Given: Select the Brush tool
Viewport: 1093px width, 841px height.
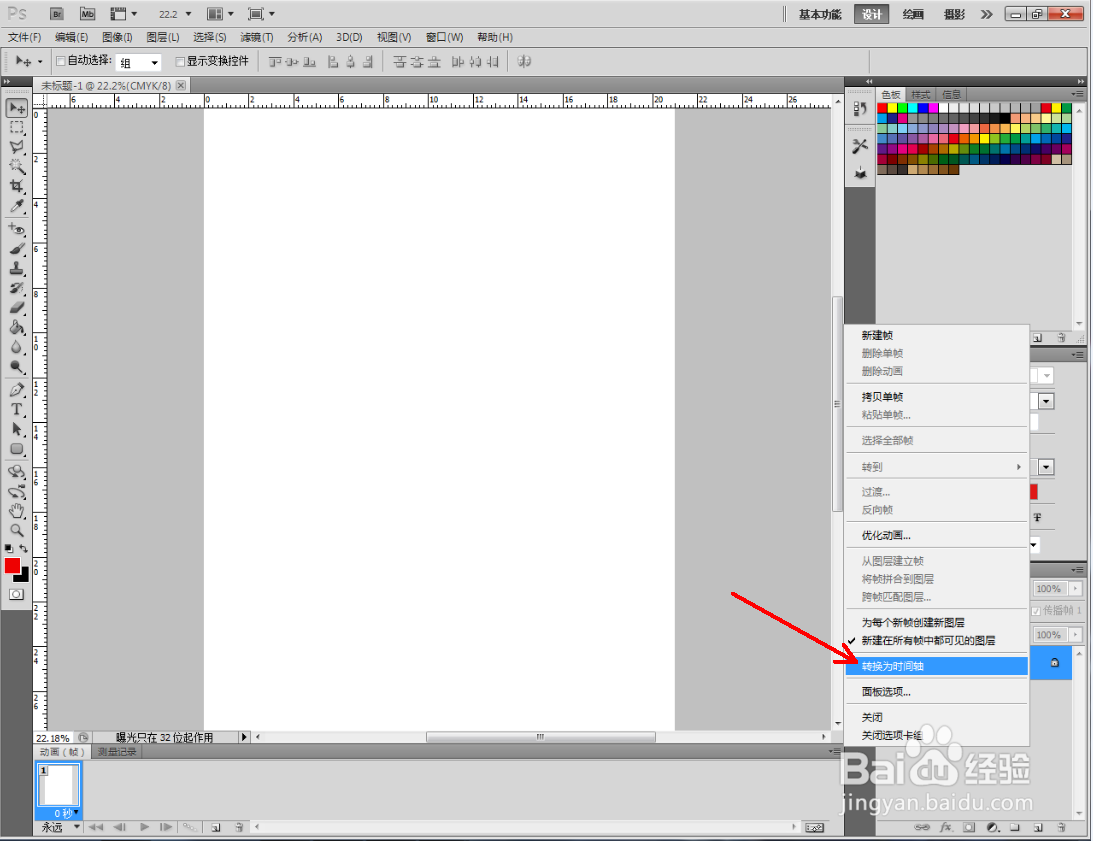Looking at the screenshot, I should point(17,249).
